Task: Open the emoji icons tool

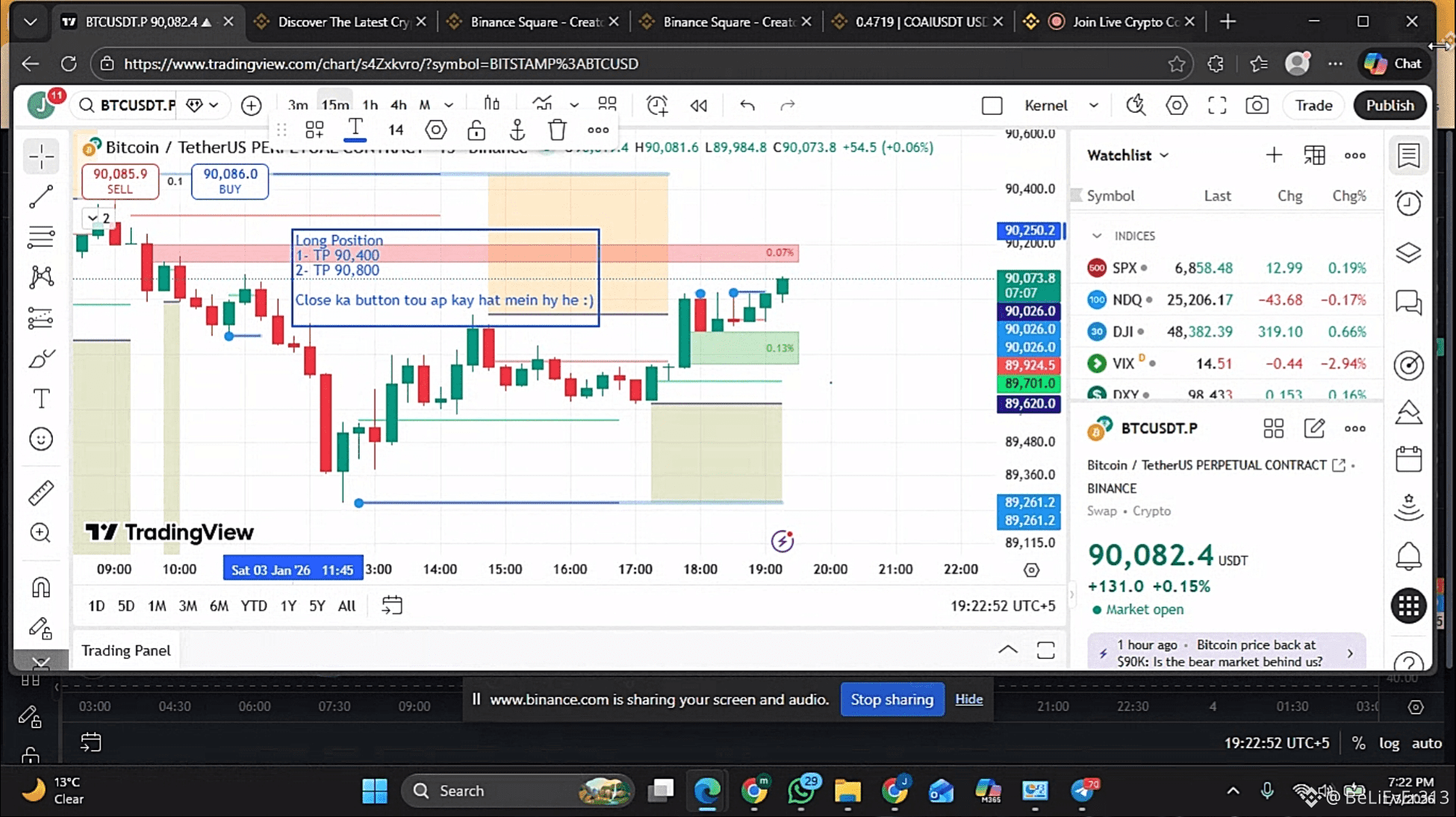Action: click(41, 439)
